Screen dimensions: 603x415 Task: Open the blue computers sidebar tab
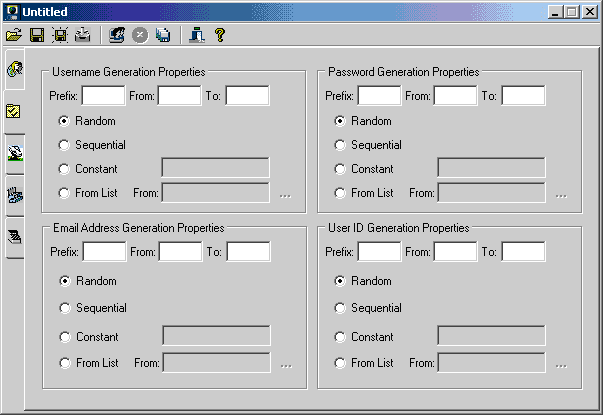click(15, 195)
